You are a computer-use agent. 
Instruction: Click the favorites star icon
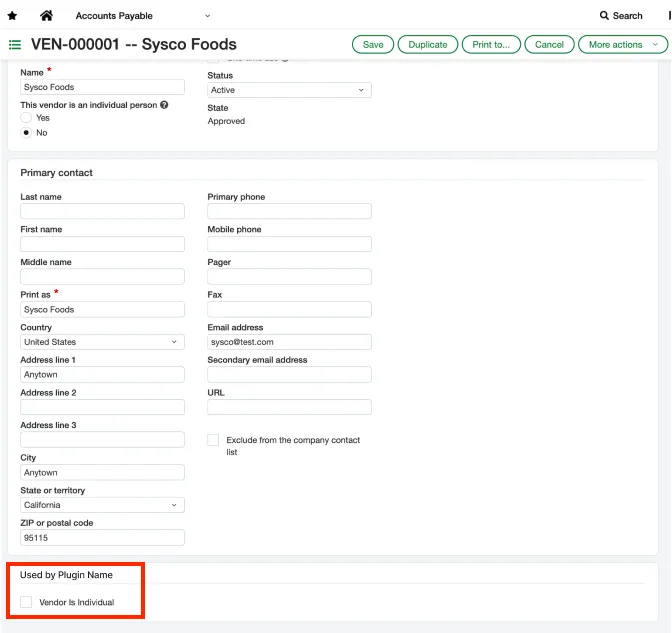[x=12, y=16]
